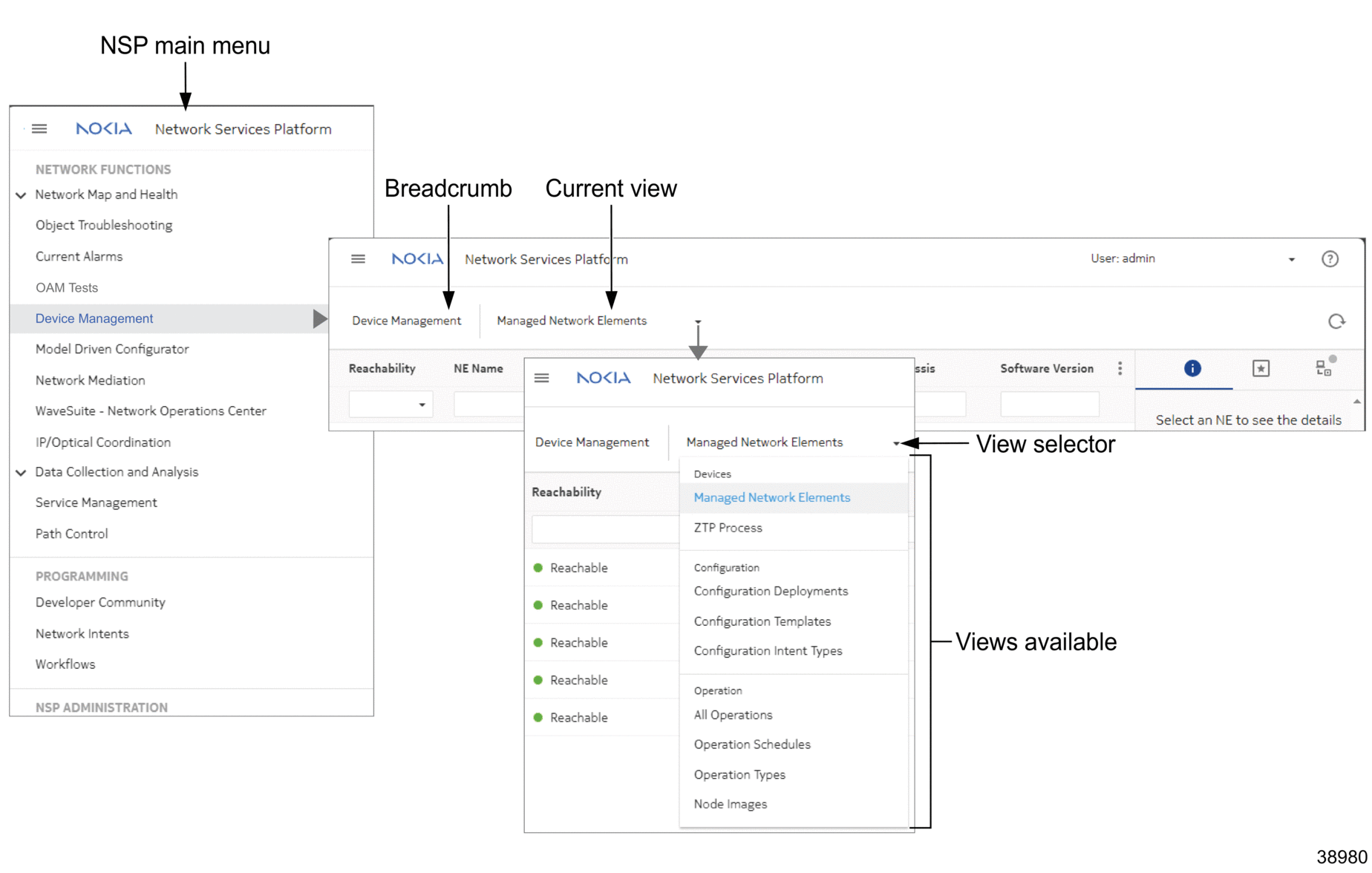Open Network Mediation menu item

pos(91,381)
